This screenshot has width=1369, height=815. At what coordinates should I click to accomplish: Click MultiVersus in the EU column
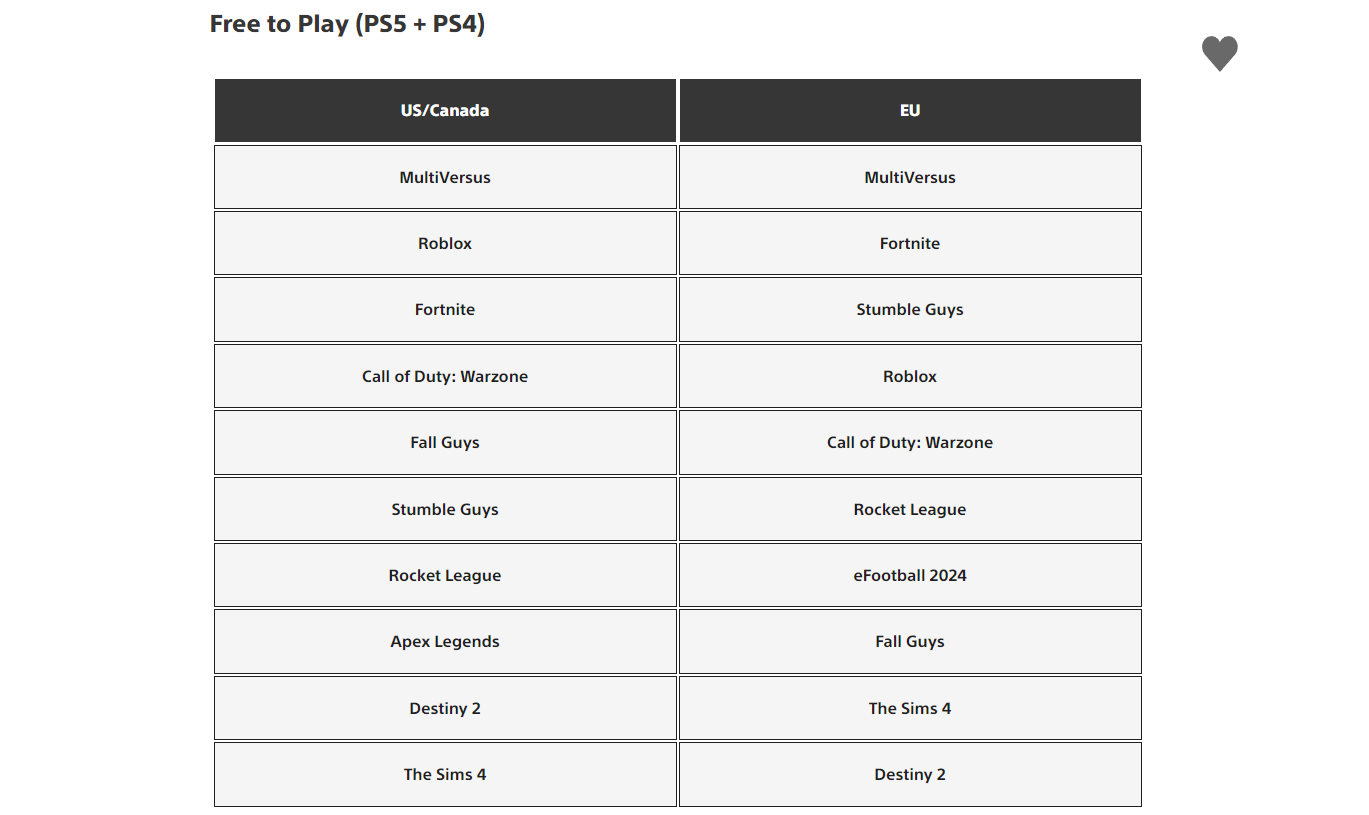tap(910, 177)
